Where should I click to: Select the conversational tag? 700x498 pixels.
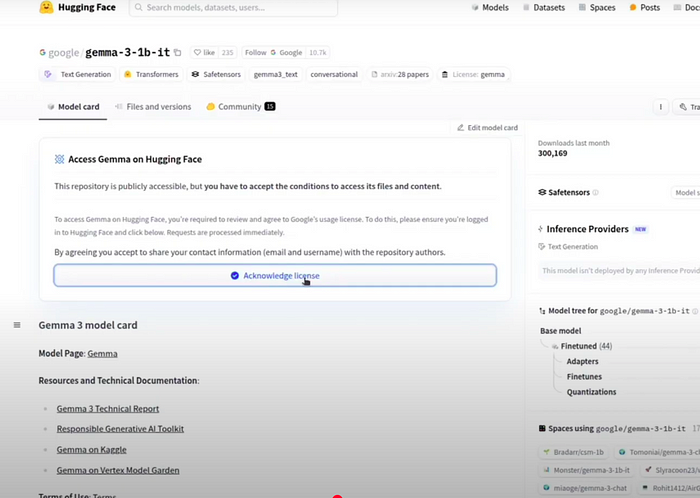pos(334,75)
